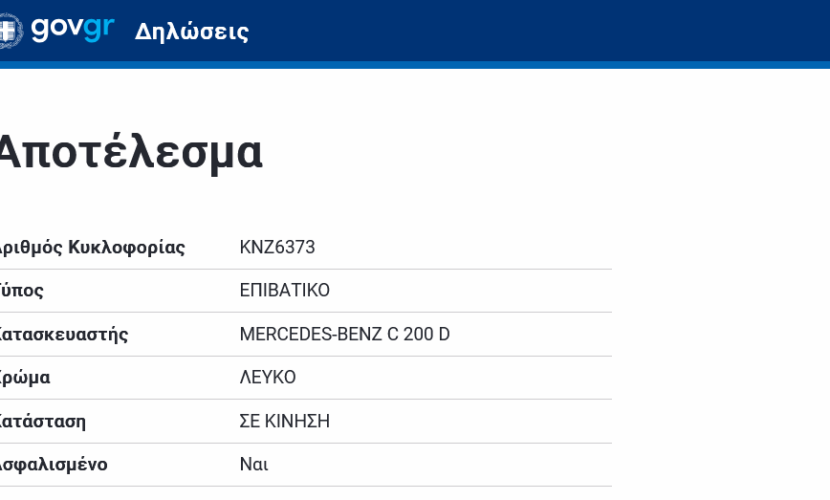Select the Κατάσταση row label
This screenshot has height=500, width=830.
click(x=42, y=422)
